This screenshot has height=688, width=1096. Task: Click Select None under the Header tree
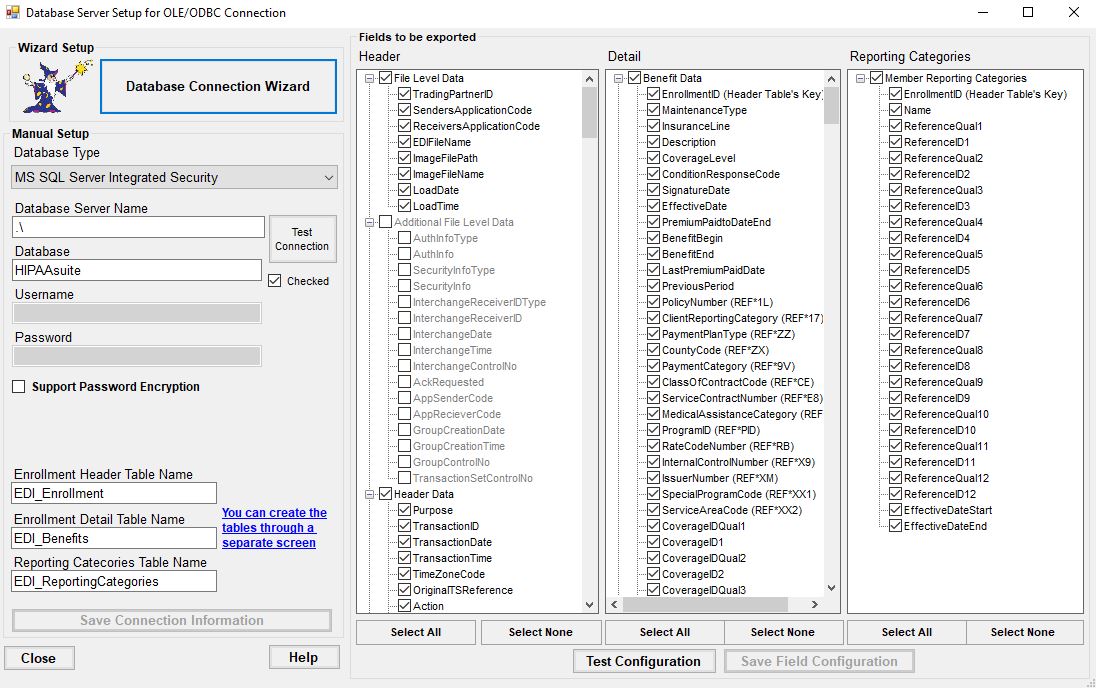pos(540,632)
